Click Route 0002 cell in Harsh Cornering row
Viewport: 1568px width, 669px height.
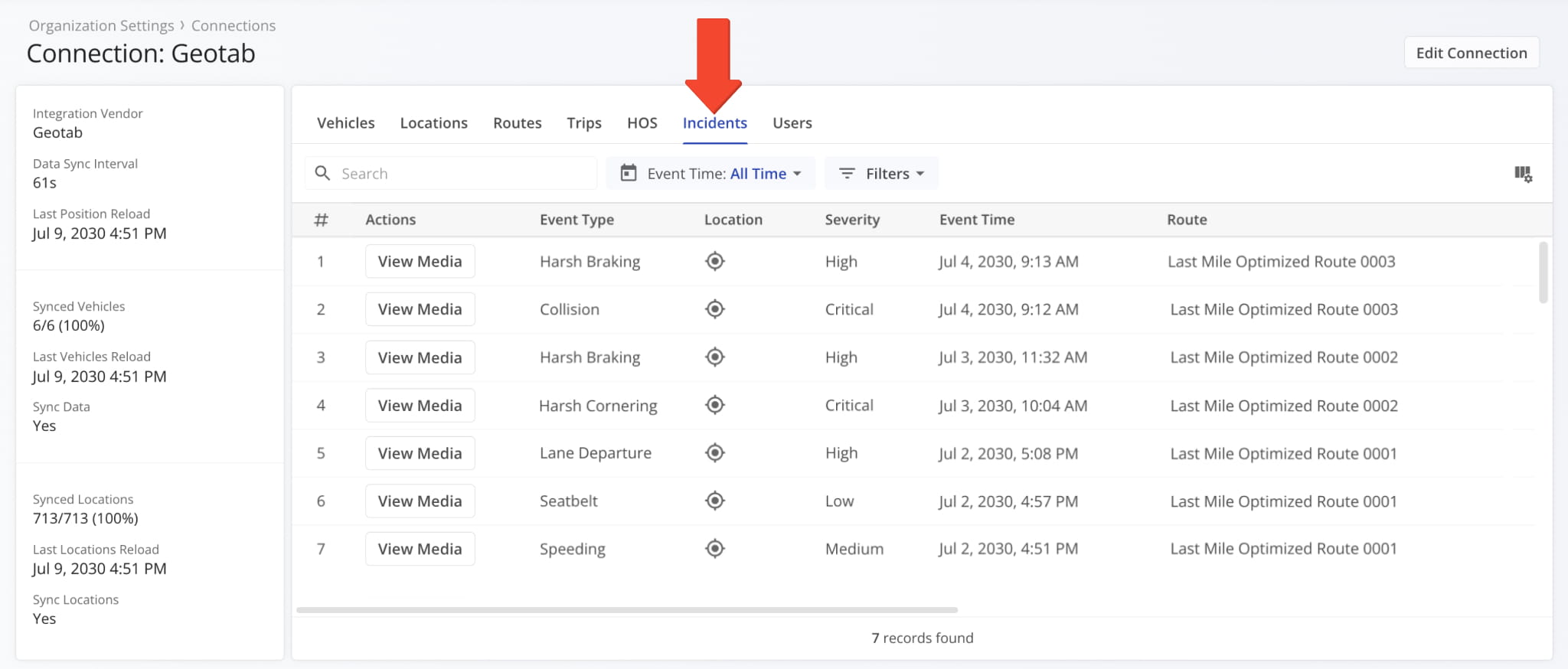click(1284, 406)
